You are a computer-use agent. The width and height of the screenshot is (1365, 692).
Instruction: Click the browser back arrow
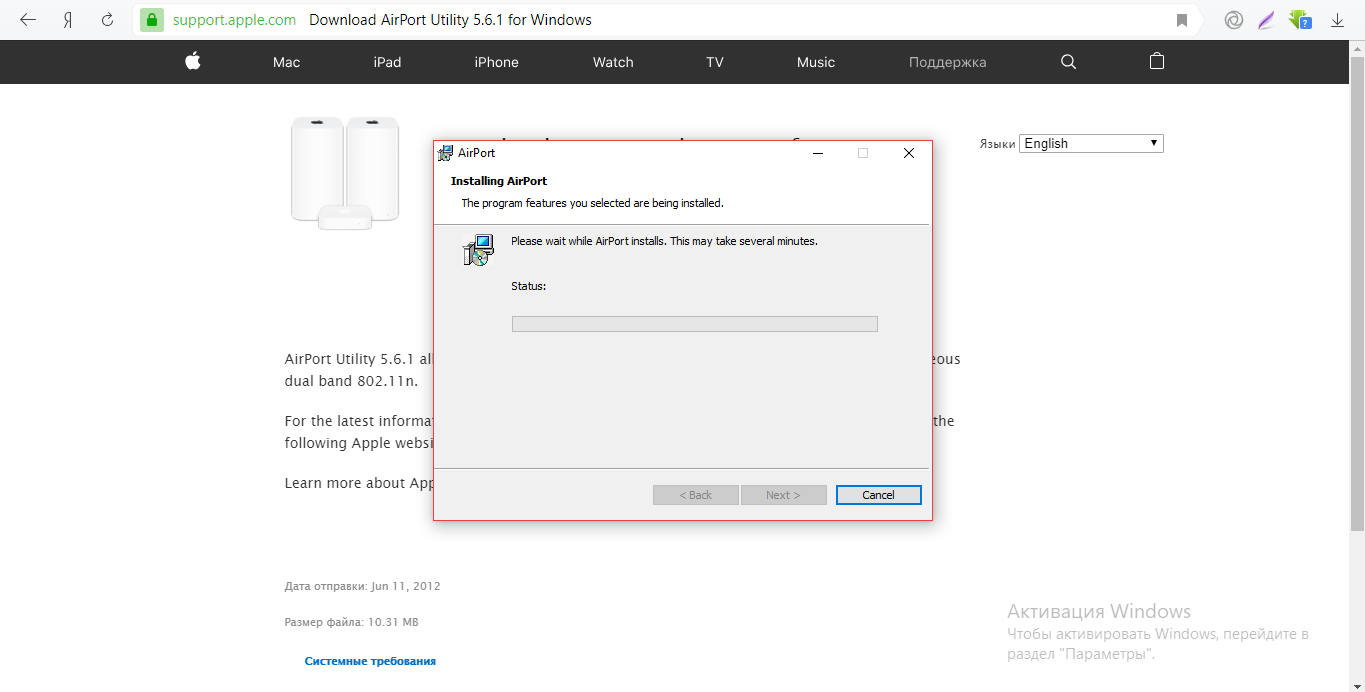28,20
